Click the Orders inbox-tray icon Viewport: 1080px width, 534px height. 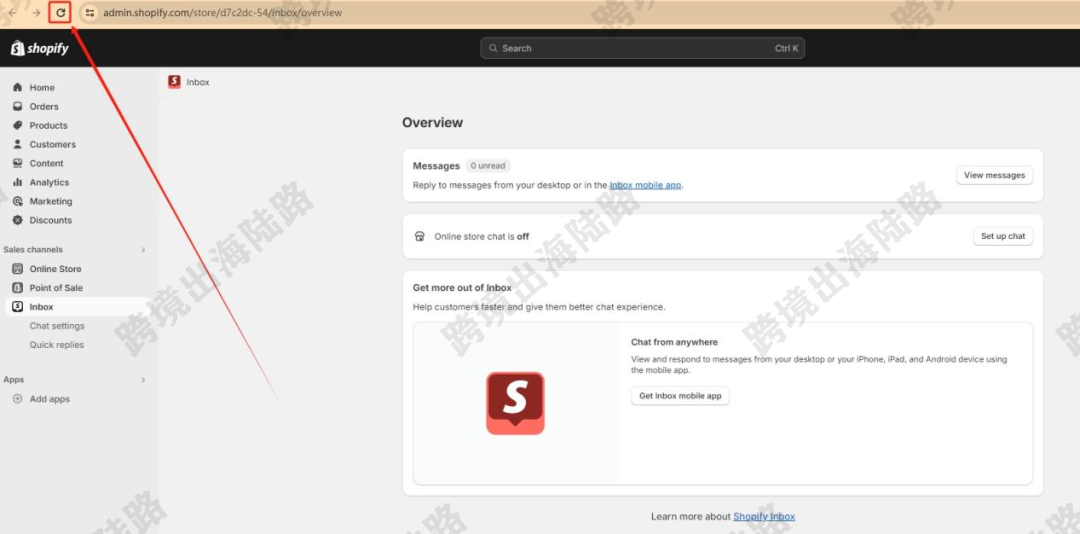pos(18,106)
